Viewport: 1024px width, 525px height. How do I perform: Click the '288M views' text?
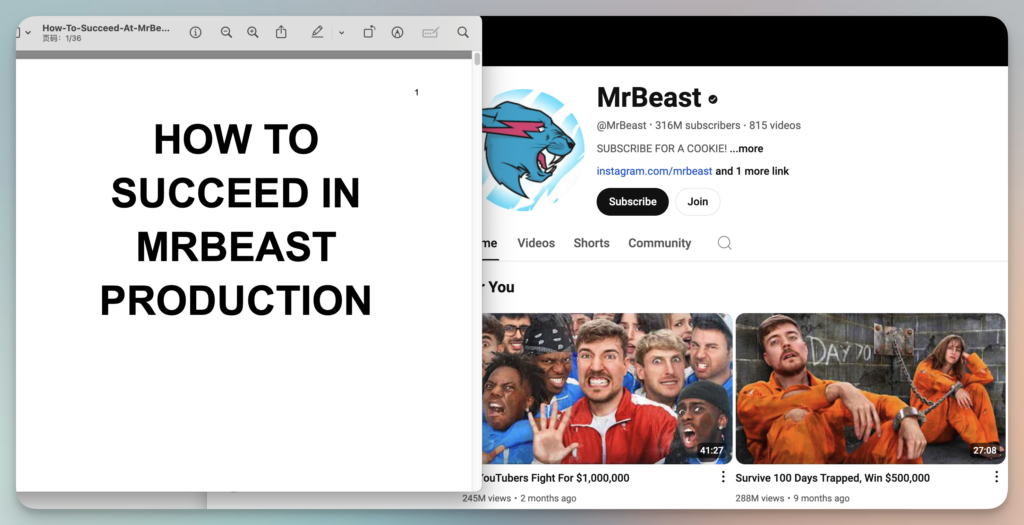click(760, 498)
